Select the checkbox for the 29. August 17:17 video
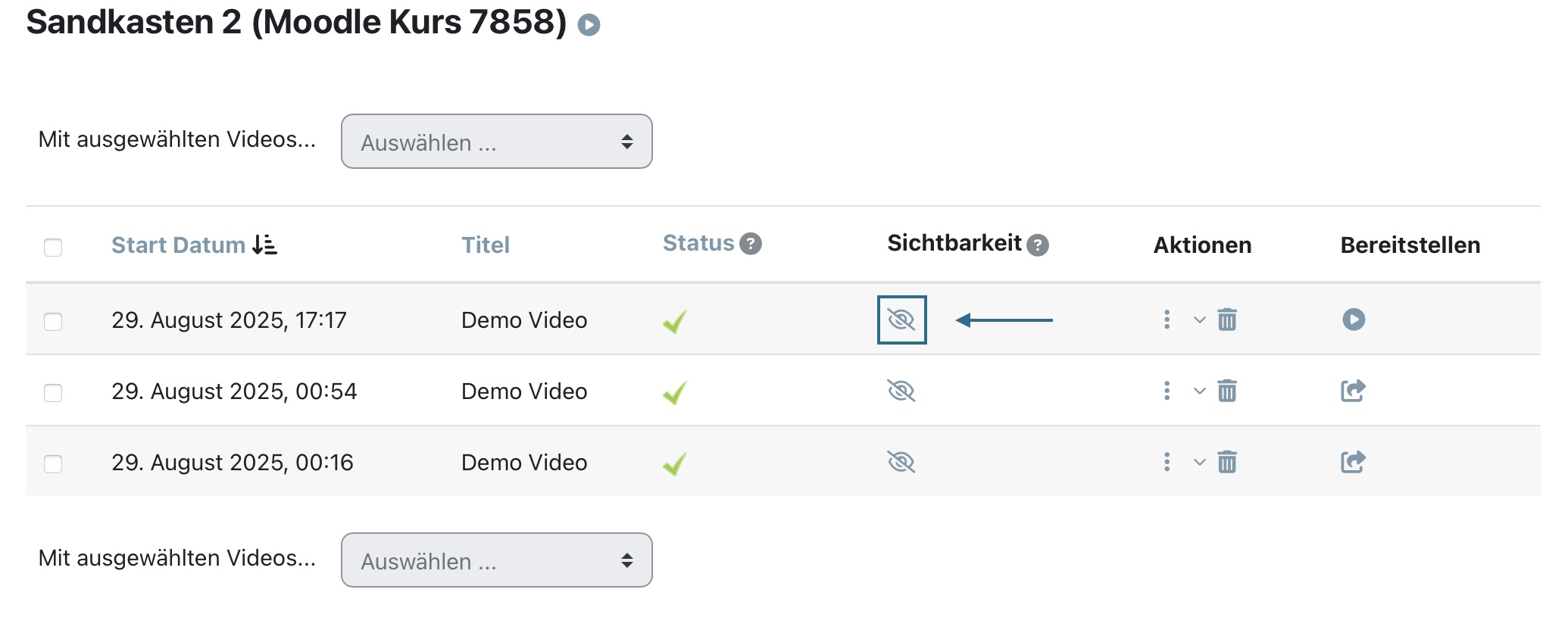Screen dimensions: 1568x630 [53, 322]
